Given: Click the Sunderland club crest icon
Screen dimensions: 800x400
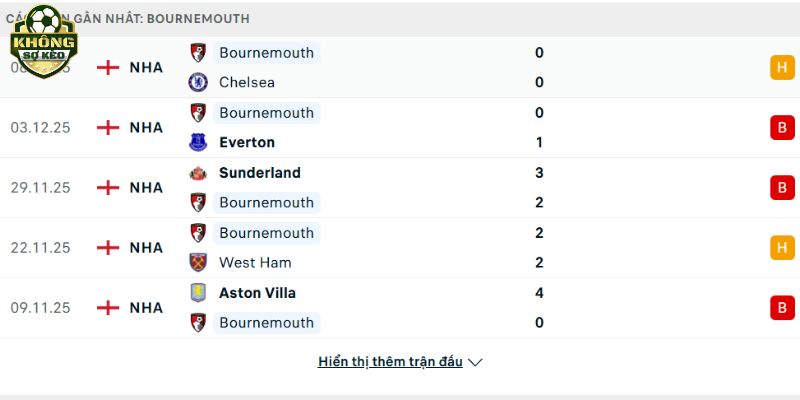Looking at the screenshot, I should (x=198, y=173).
